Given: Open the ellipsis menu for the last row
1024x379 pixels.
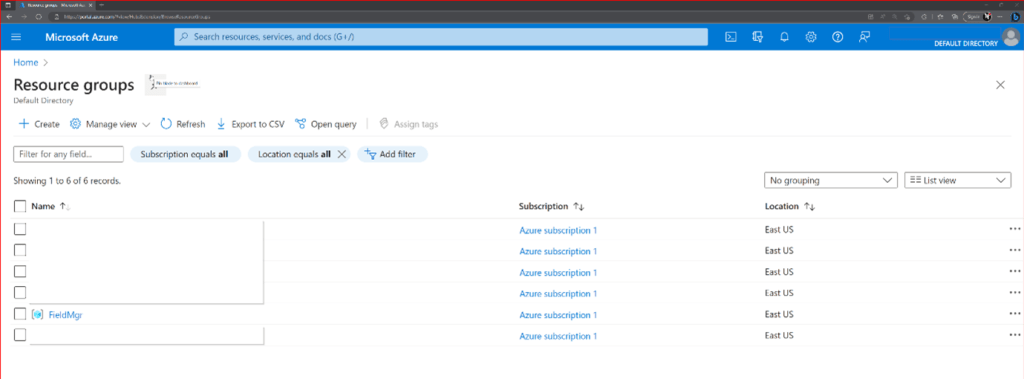Looking at the screenshot, I should [1014, 335].
